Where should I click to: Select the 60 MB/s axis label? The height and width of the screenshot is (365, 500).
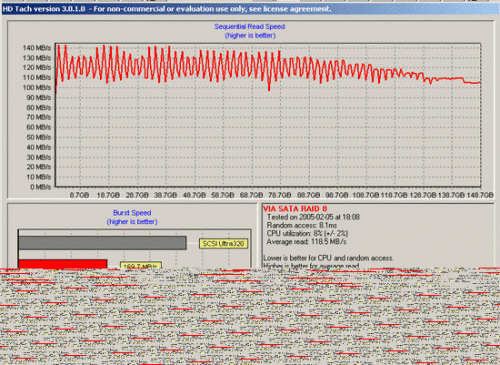point(38,127)
